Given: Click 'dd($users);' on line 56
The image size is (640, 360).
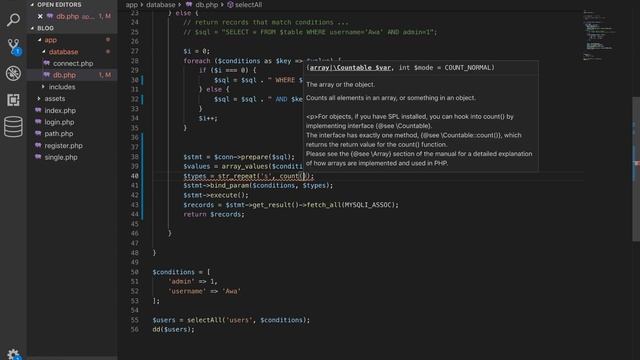Looking at the screenshot, I should 173,329.
